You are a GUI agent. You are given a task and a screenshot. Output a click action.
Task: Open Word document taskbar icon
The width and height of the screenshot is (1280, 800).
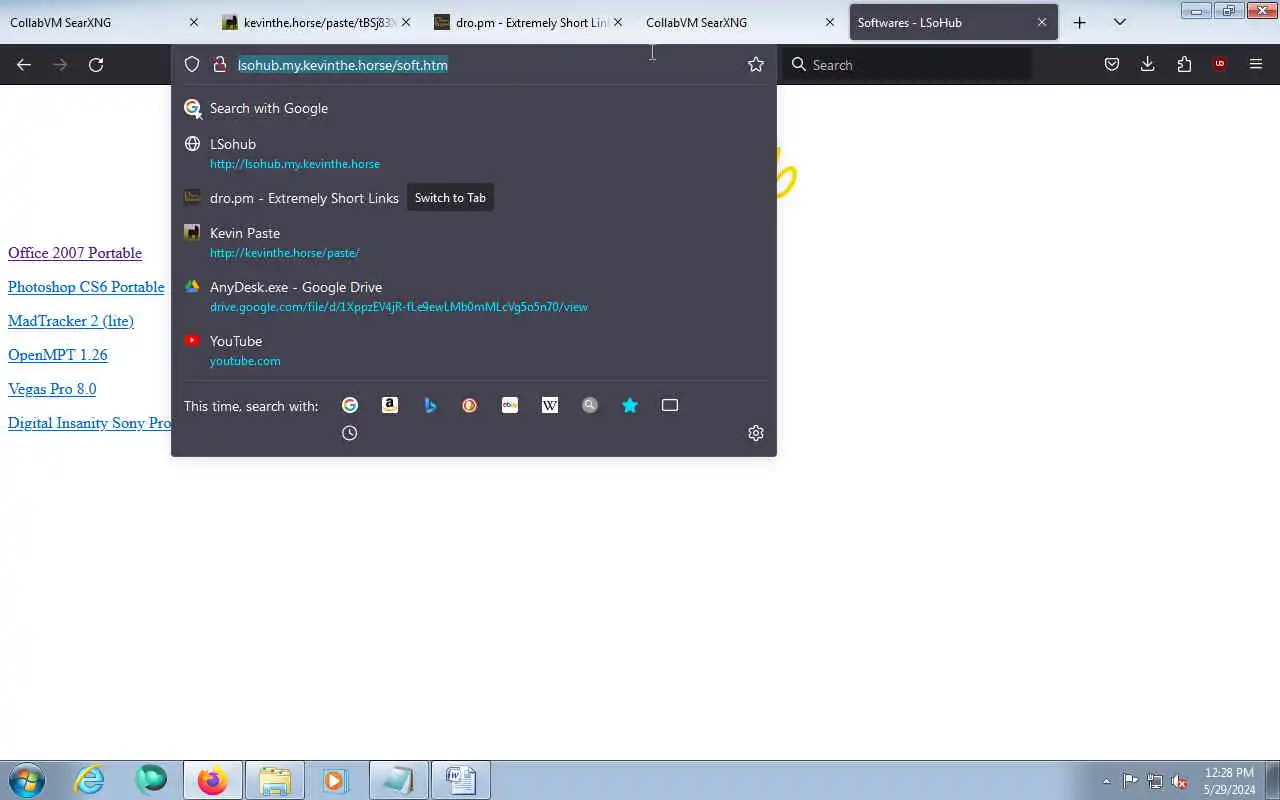460,780
